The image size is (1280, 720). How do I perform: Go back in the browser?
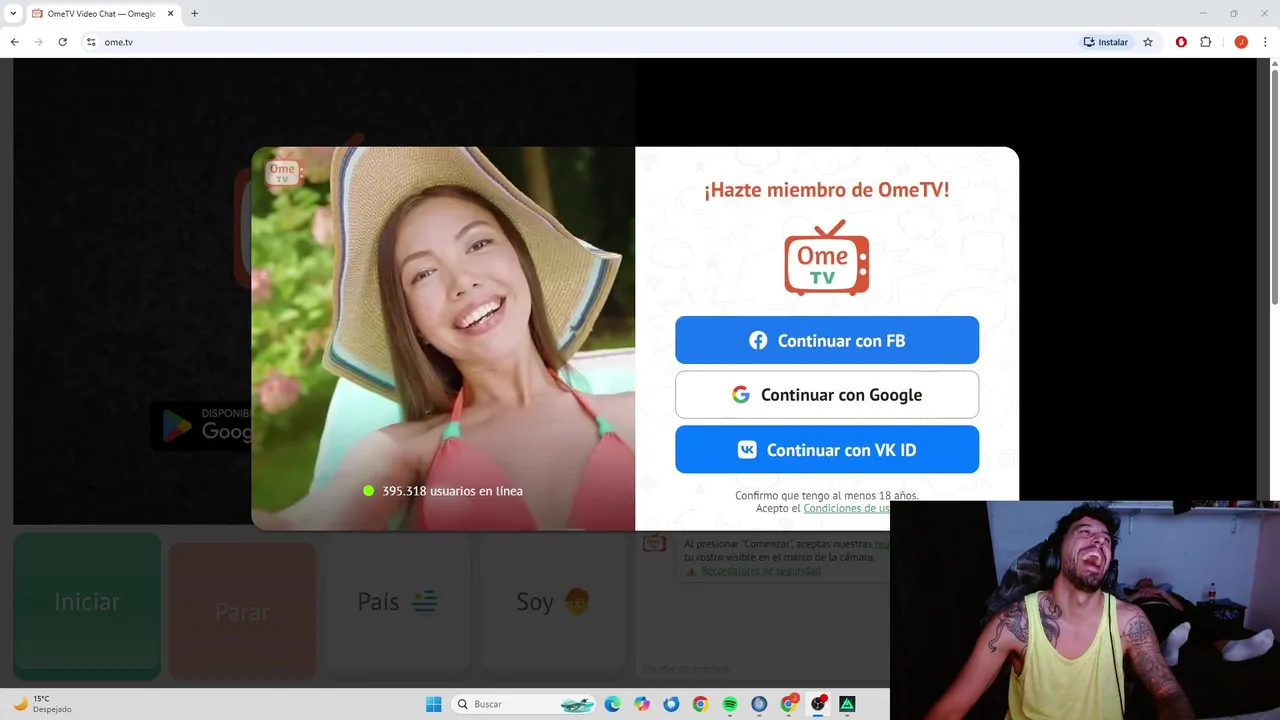point(14,42)
